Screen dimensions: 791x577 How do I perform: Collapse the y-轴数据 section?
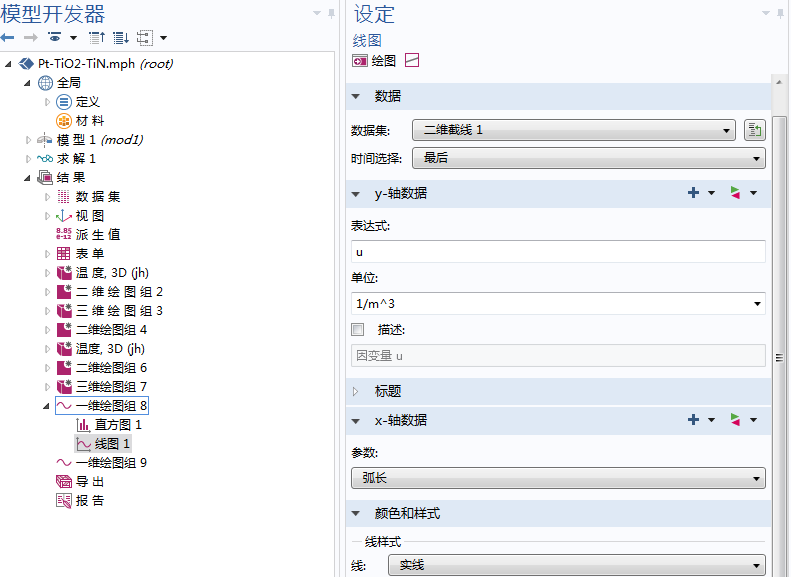point(356,194)
